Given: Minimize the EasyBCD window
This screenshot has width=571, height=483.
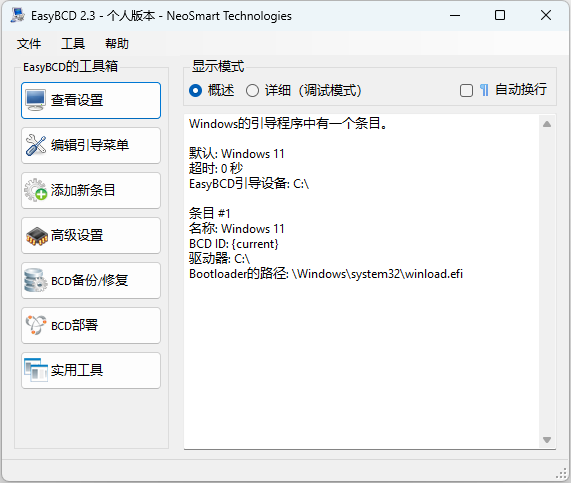Looking at the screenshot, I should (455, 15).
